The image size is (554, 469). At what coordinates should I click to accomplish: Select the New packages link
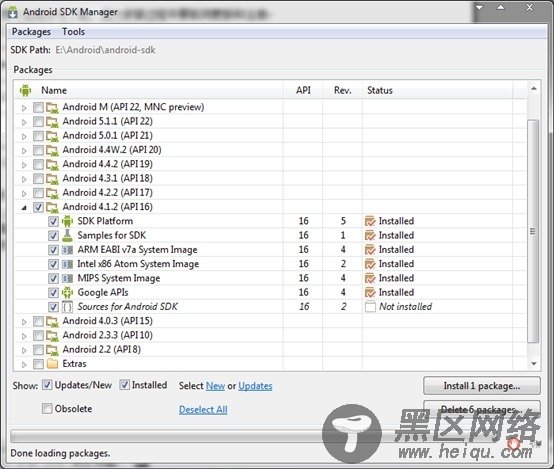point(215,386)
